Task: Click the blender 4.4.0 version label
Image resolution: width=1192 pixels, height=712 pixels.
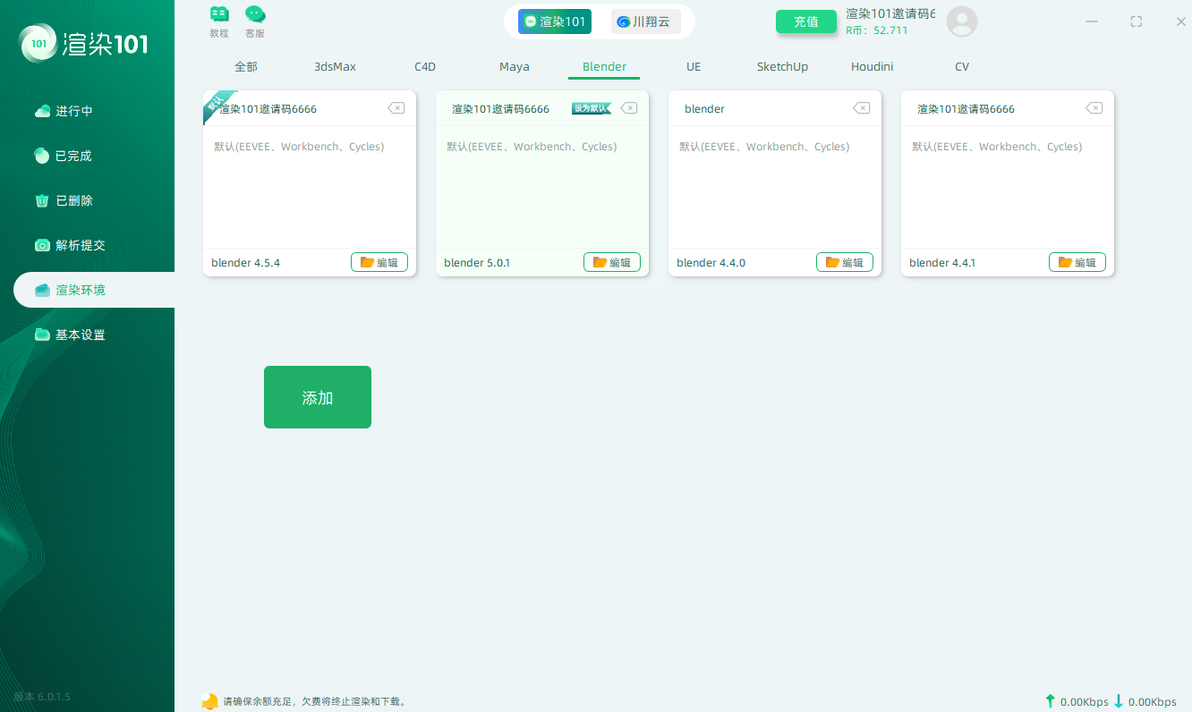Action: coord(711,263)
